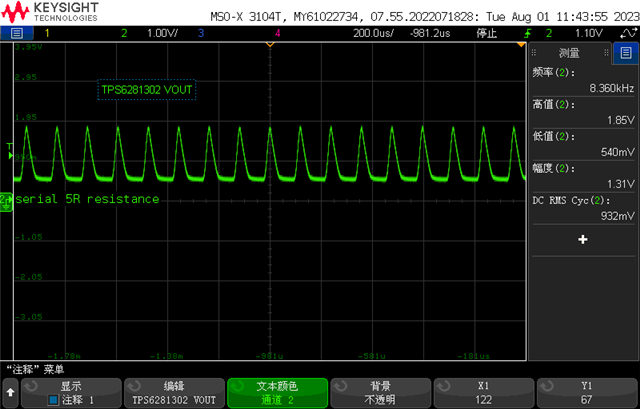Click the Keysight logo
The width and height of the screenshot is (640, 409).
pos(50,12)
